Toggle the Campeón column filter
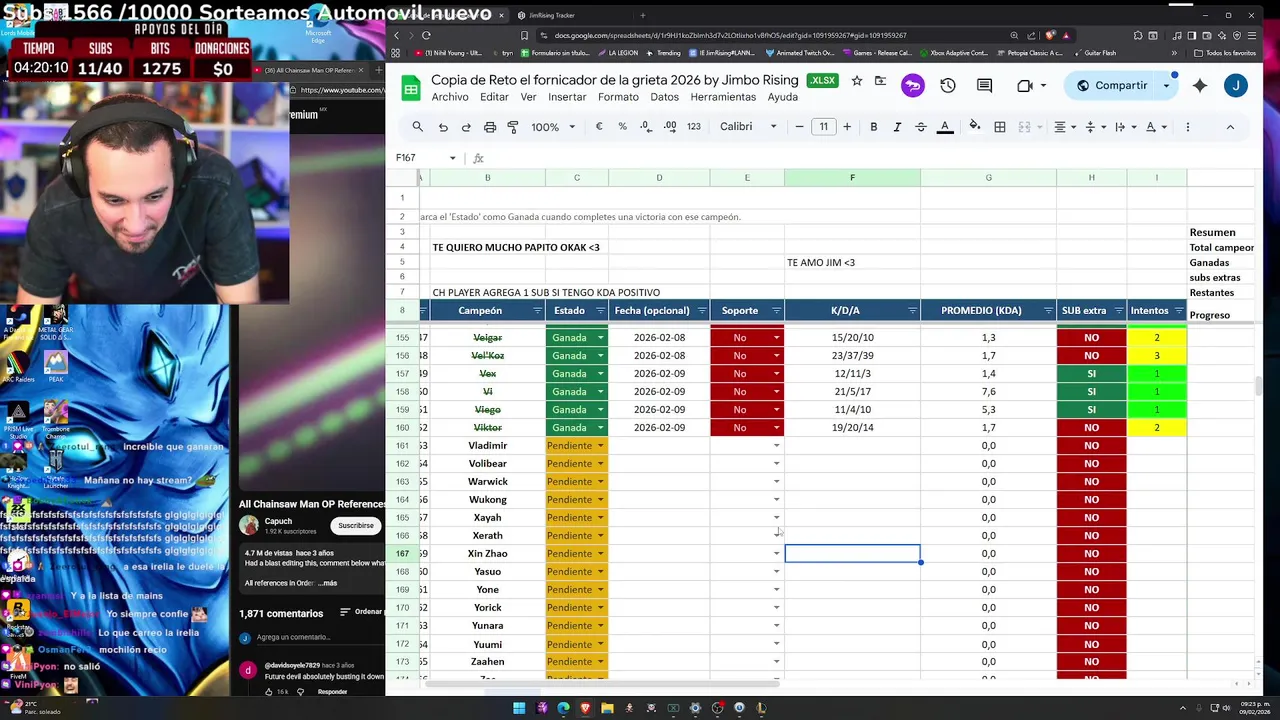This screenshot has width=1280, height=720. tap(536, 311)
